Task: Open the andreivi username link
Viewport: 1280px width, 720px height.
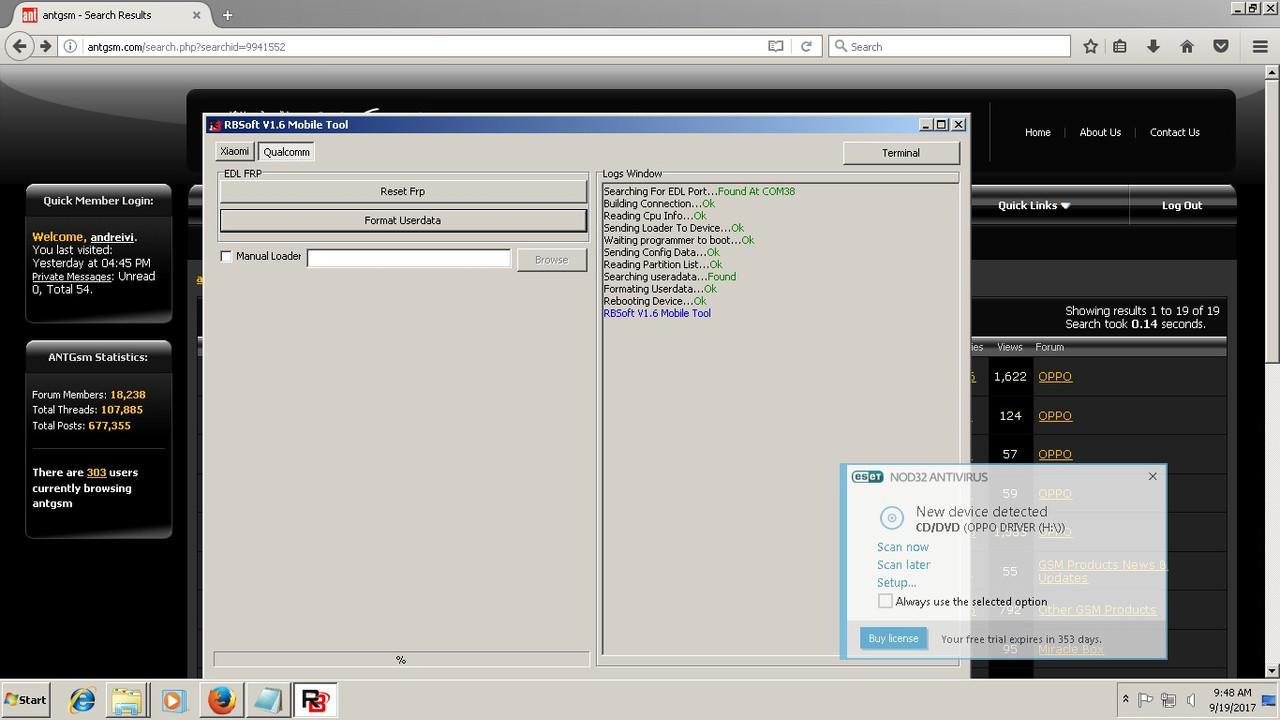Action: click(113, 237)
